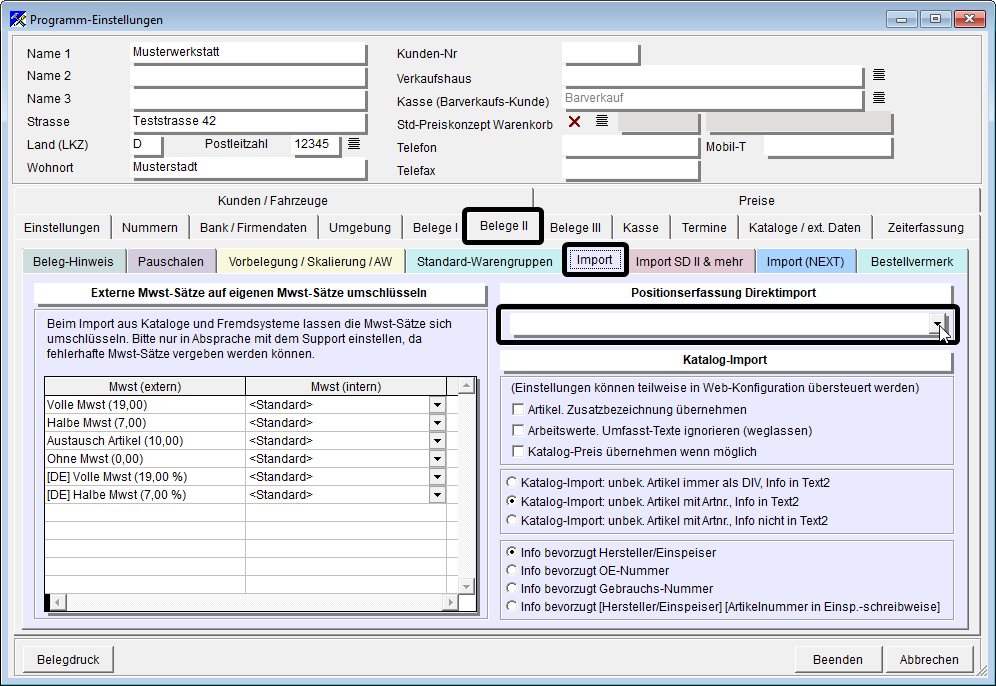This screenshot has height=686, width=996.
Task: Clear Std-Preiskonzept with red X icon
Action: 575,121
